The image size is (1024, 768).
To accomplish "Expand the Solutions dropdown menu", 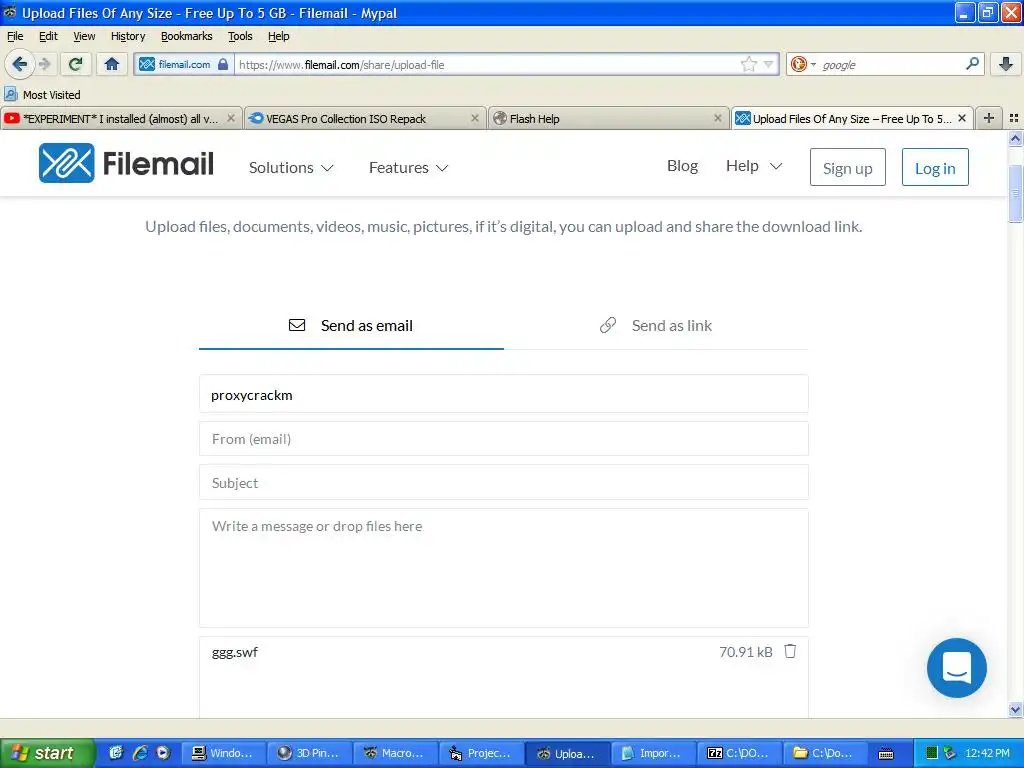I will click(291, 168).
